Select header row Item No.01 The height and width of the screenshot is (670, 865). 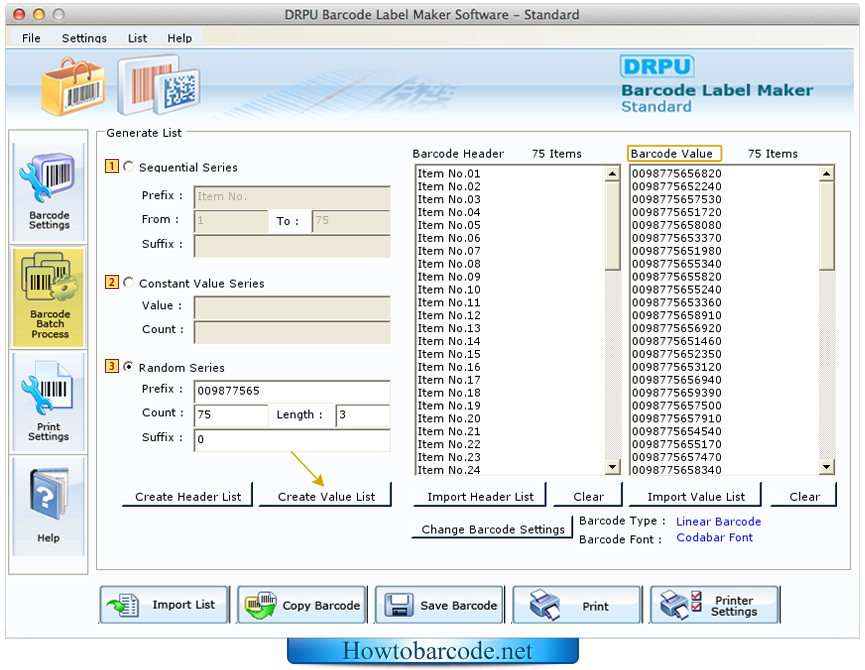pyautogui.click(x=510, y=173)
